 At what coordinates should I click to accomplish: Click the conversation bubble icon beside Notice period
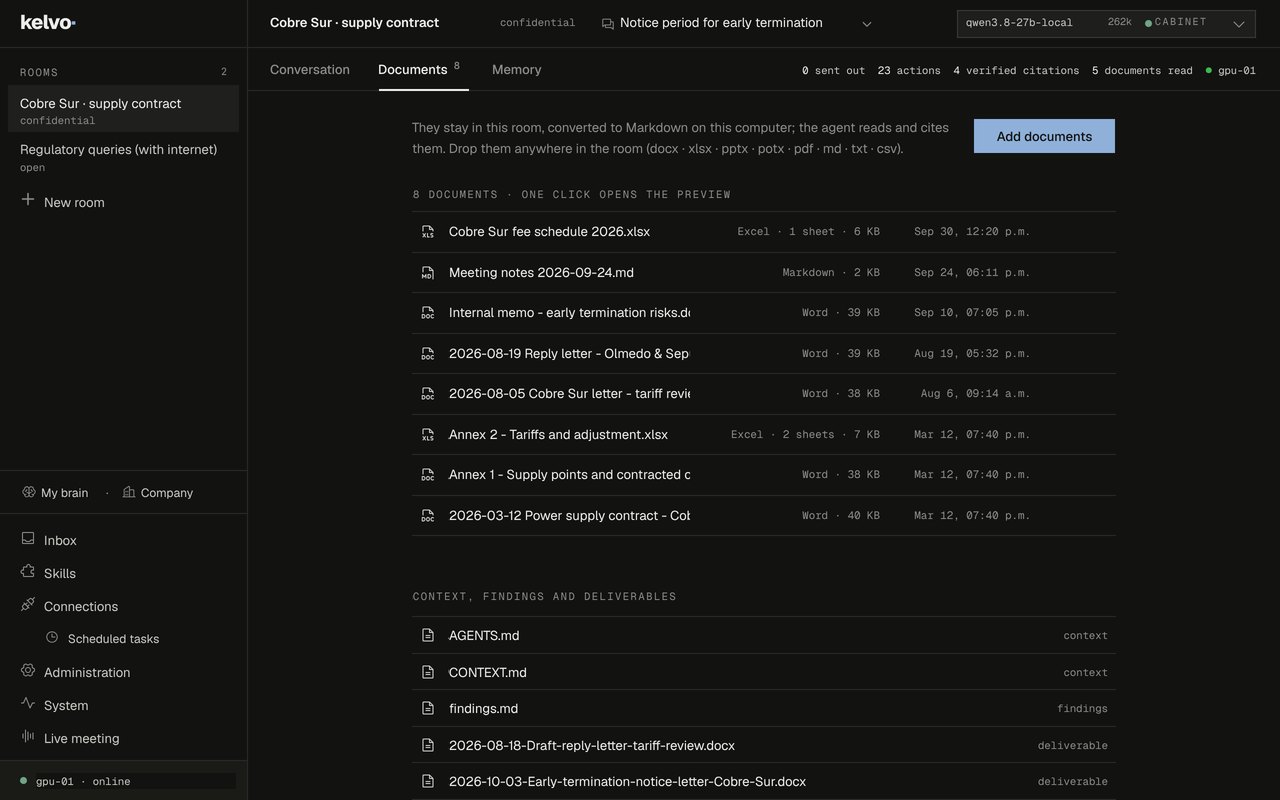[x=608, y=24]
